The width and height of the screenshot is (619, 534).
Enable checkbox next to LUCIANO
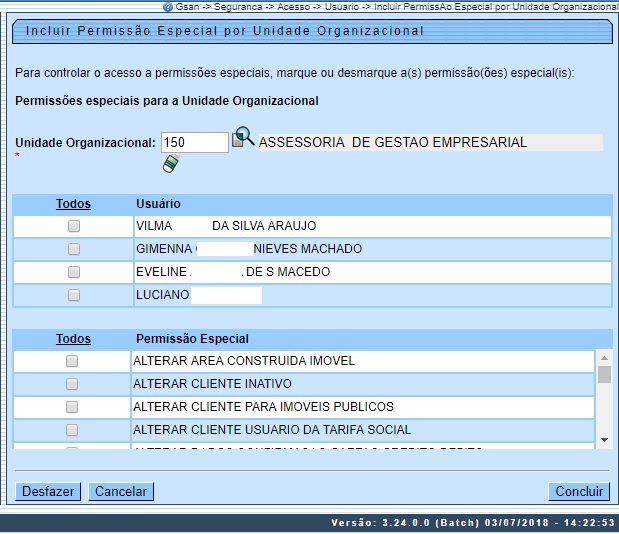pos(74,295)
